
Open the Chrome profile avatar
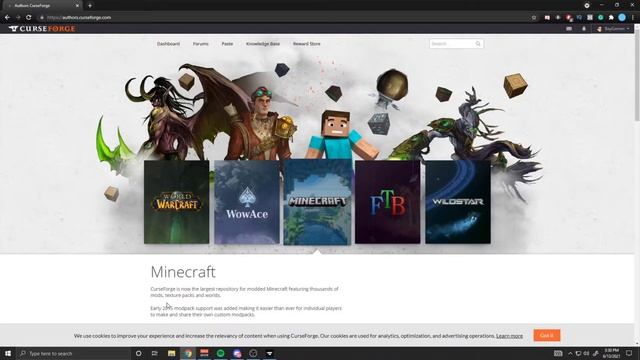tap(622, 18)
